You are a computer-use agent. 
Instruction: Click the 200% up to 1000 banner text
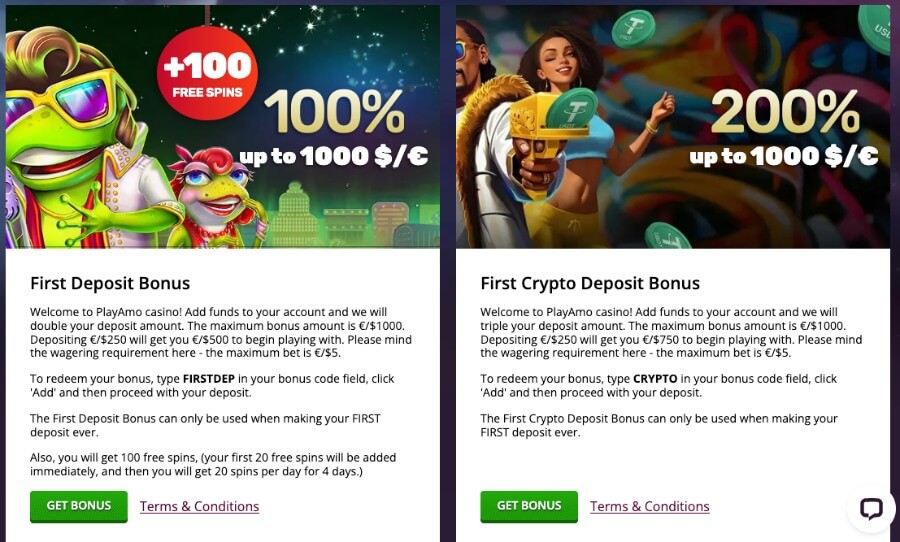pyautogui.click(x=784, y=129)
